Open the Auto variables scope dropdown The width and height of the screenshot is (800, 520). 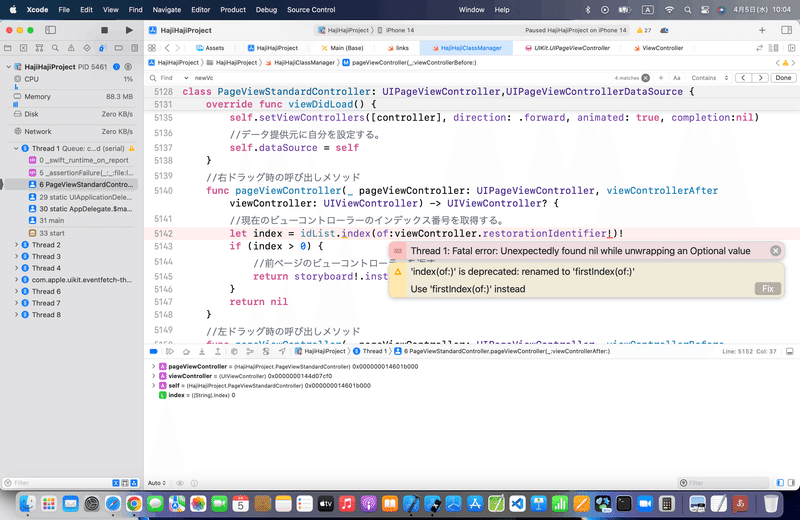pyautogui.click(x=157, y=483)
